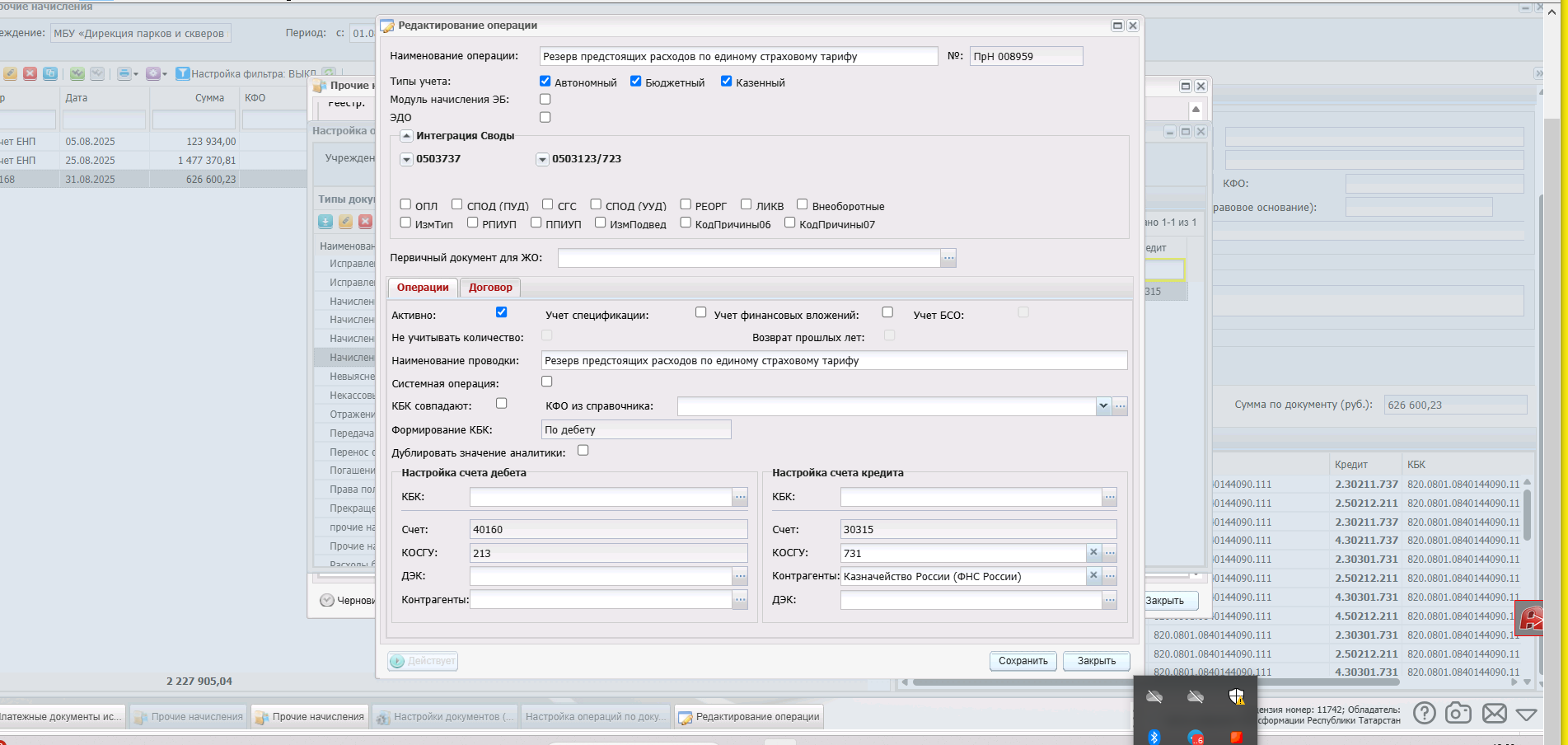Screen dimensions: 1568x745
Task: Click the blue add icon under Типы документов
Action: (x=325, y=221)
